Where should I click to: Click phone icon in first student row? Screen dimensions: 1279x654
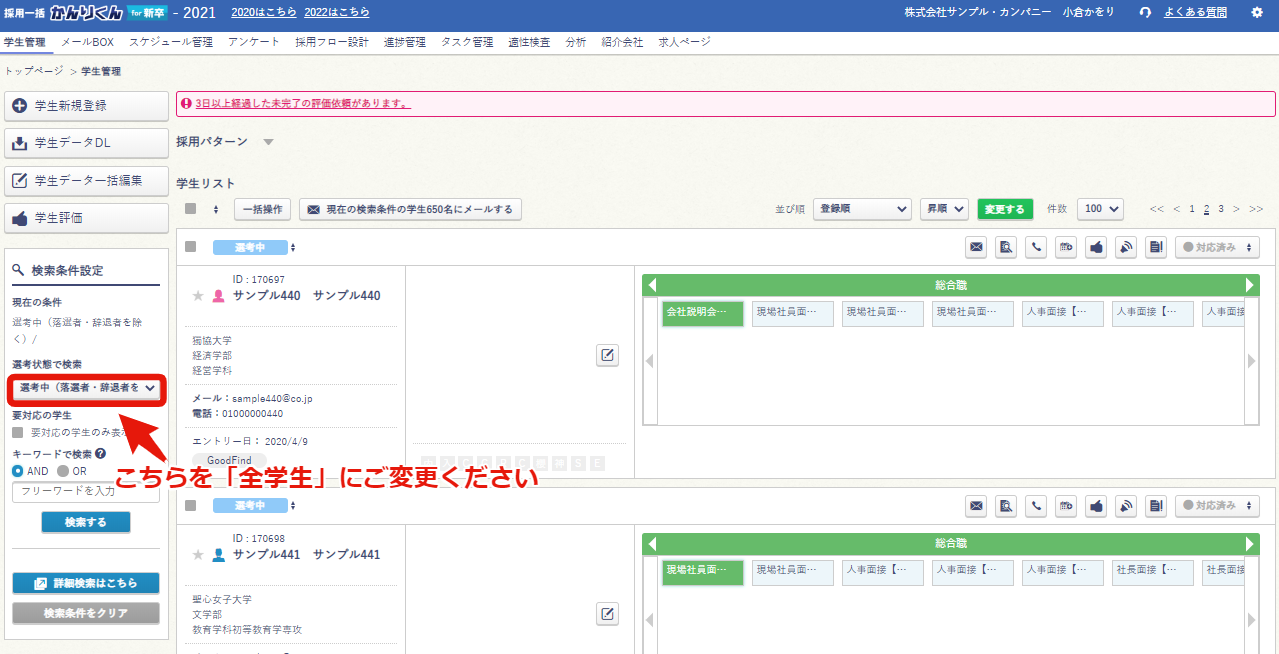1036,248
